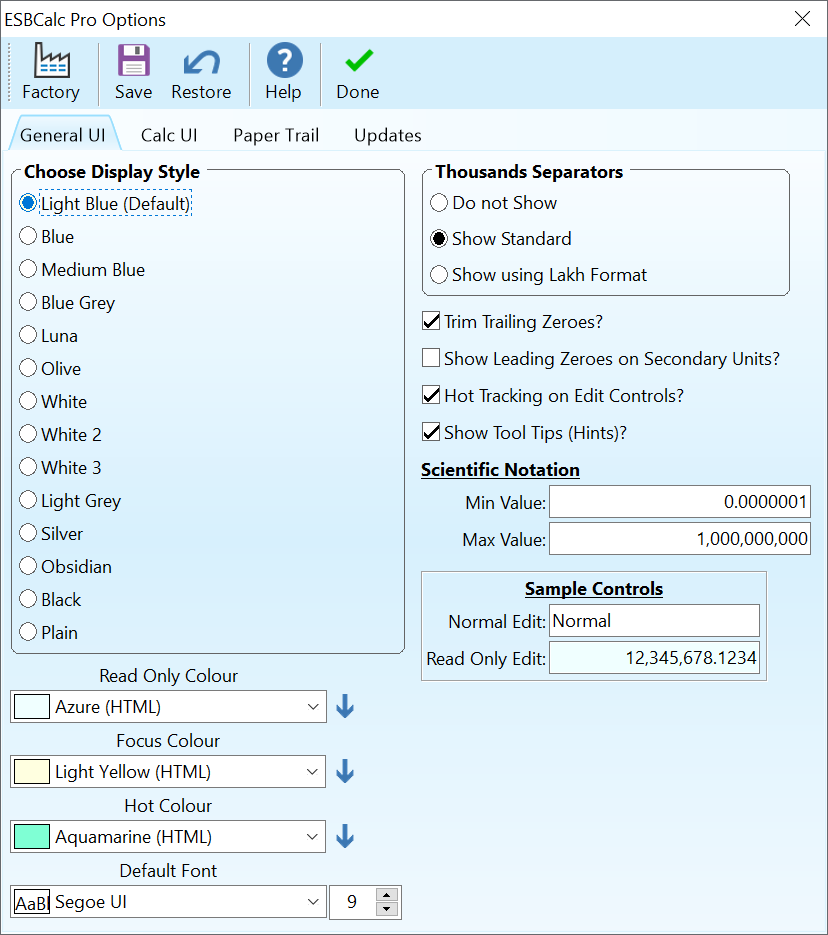The height and width of the screenshot is (935, 828).
Task: Expand the Hot Colour dropdown
Action: 312,837
